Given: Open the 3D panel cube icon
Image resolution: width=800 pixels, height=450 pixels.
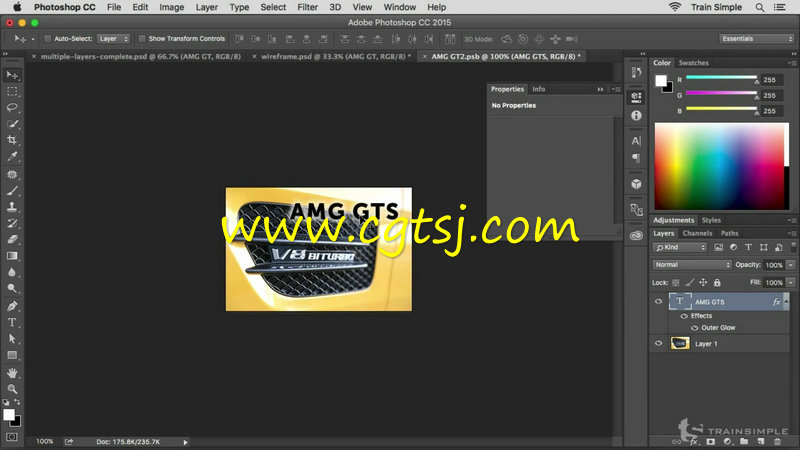Looking at the screenshot, I should tap(636, 184).
